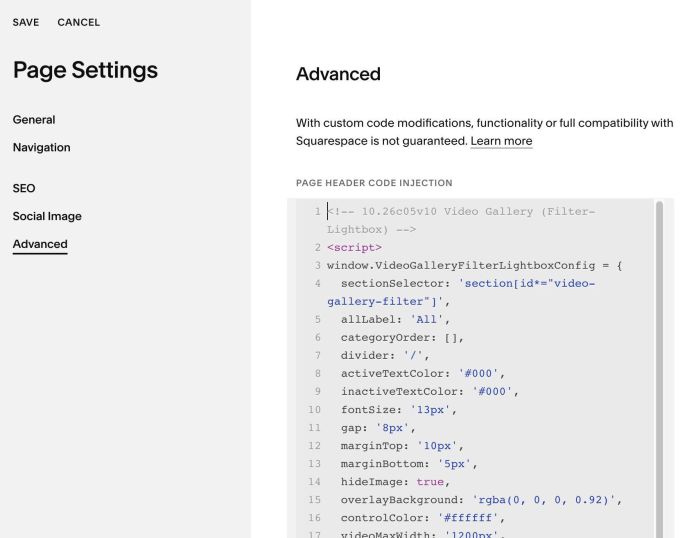
Task: Switch to the SEO tab
Action: (24, 188)
